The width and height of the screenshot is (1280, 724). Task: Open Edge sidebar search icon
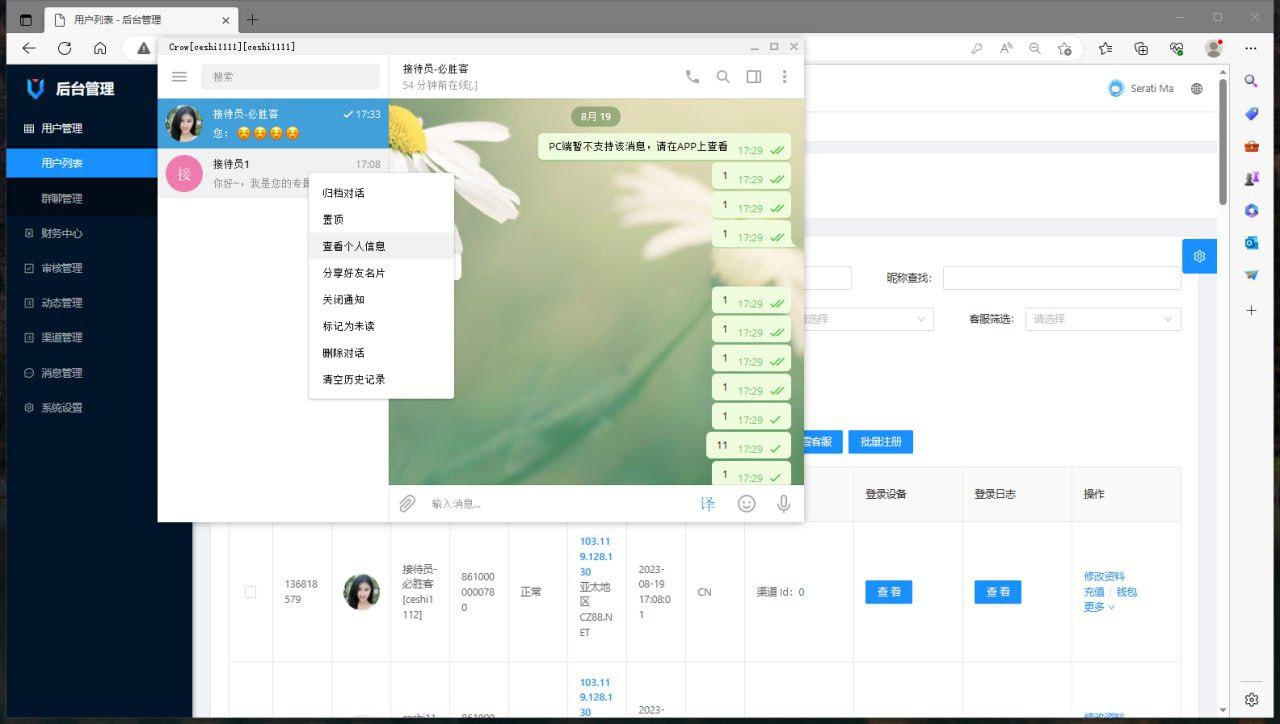click(1251, 81)
